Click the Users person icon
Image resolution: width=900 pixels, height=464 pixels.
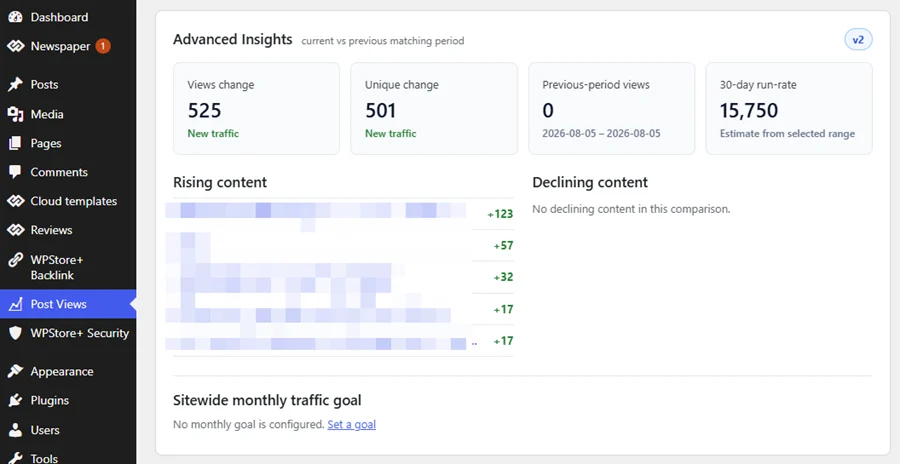tap(15, 430)
